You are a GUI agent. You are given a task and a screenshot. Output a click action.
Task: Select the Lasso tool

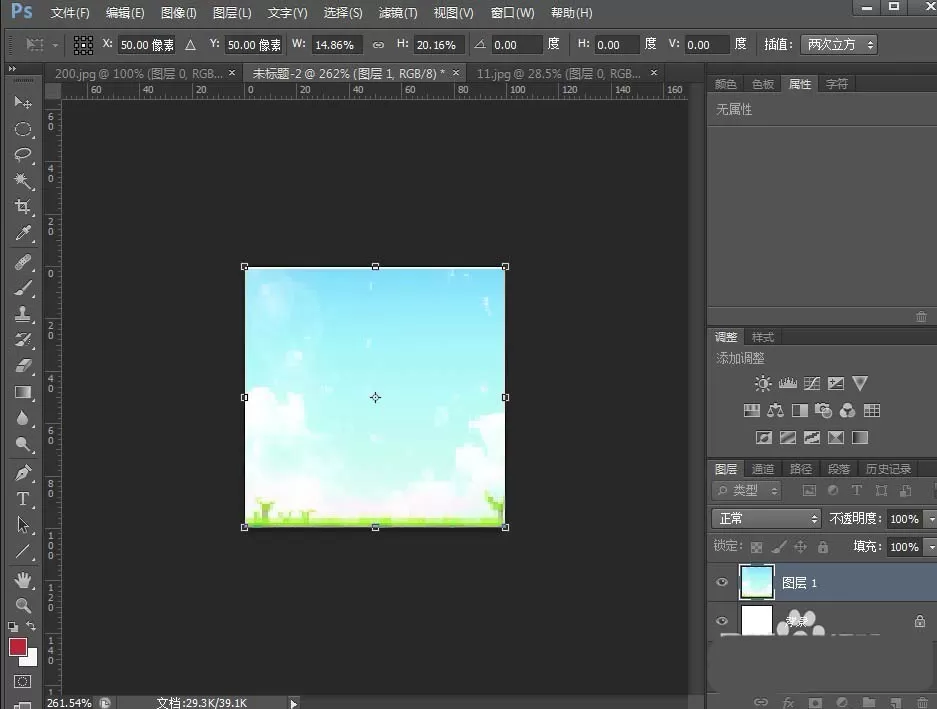click(x=23, y=155)
